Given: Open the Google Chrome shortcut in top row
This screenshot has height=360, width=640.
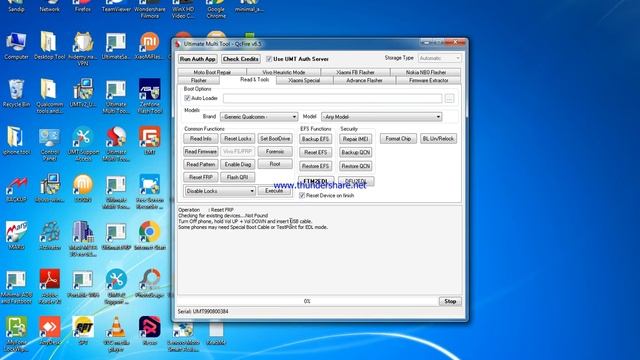Looking at the screenshot, I should point(216,9).
